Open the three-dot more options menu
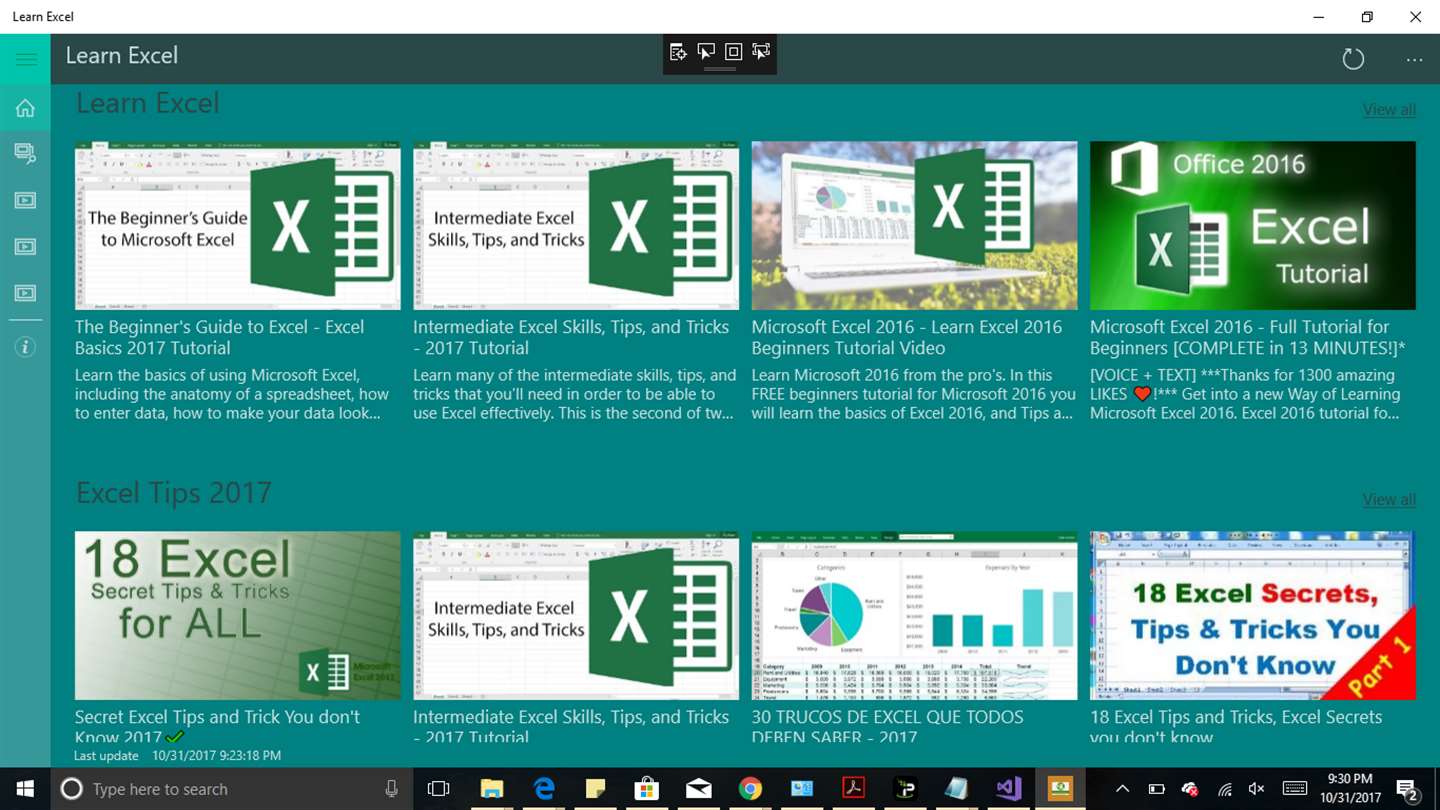 [x=1414, y=59]
